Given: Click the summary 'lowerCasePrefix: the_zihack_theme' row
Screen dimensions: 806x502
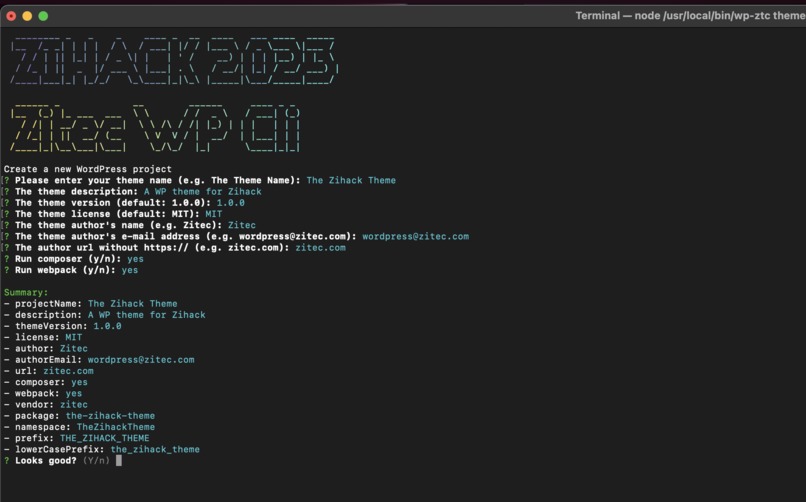Looking at the screenshot, I should tap(102, 450).
